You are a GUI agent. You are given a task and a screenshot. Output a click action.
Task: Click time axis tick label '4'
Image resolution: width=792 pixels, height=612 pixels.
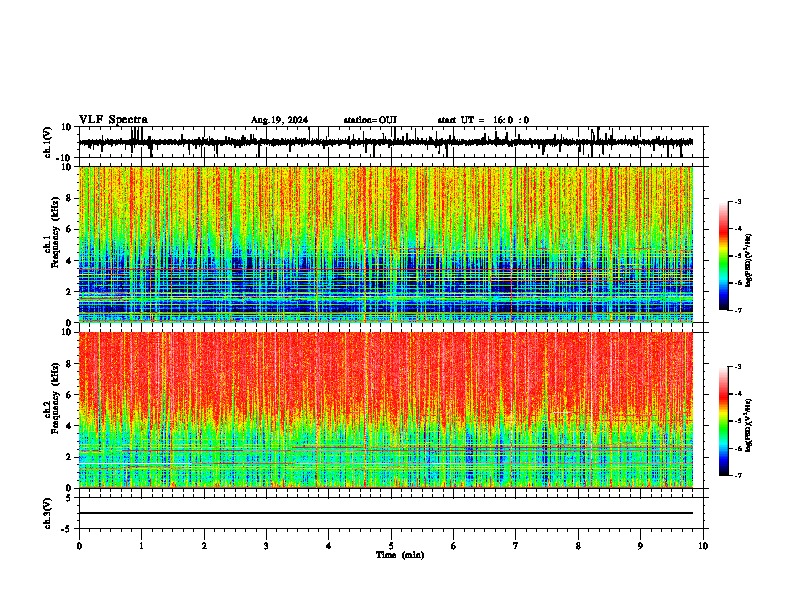pyautogui.click(x=329, y=546)
